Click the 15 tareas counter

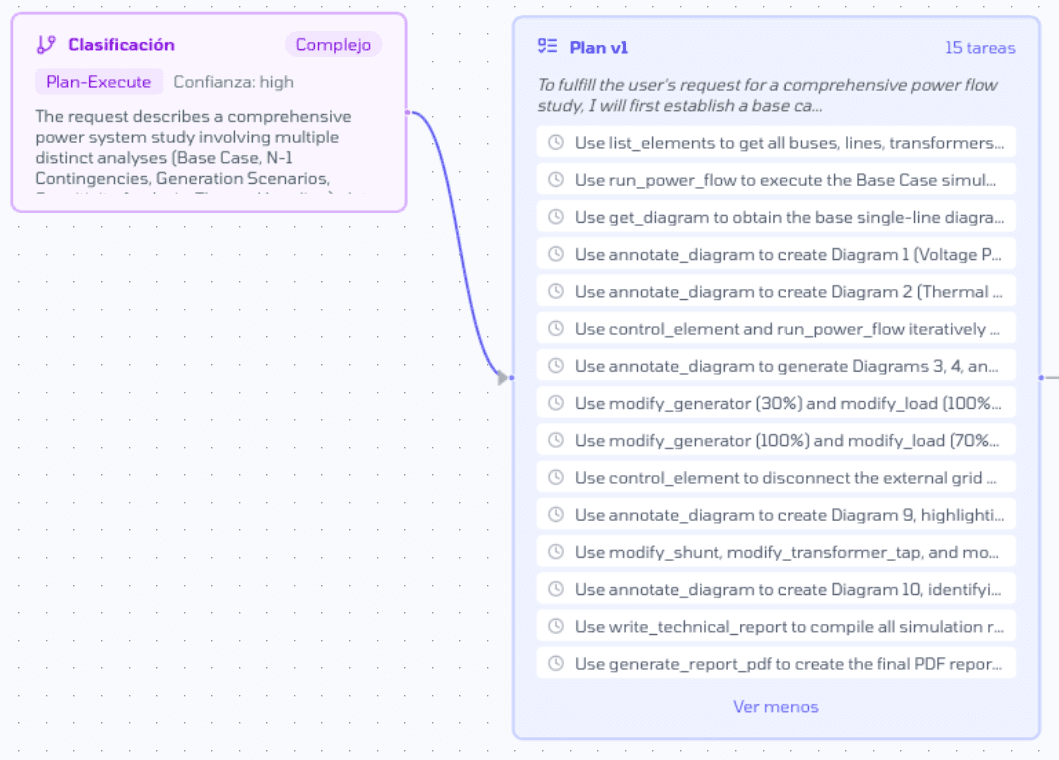pyautogui.click(x=979, y=48)
